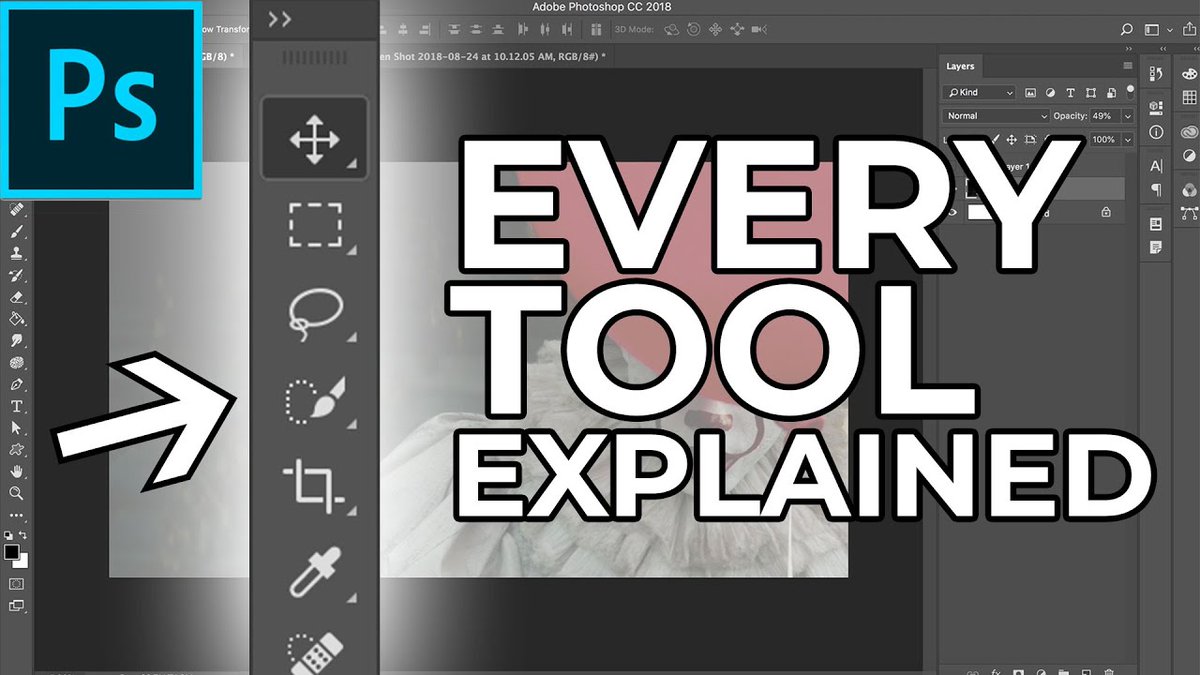Switch to the Layers tab
Viewport: 1200px width, 675px height.
click(961, 66)
